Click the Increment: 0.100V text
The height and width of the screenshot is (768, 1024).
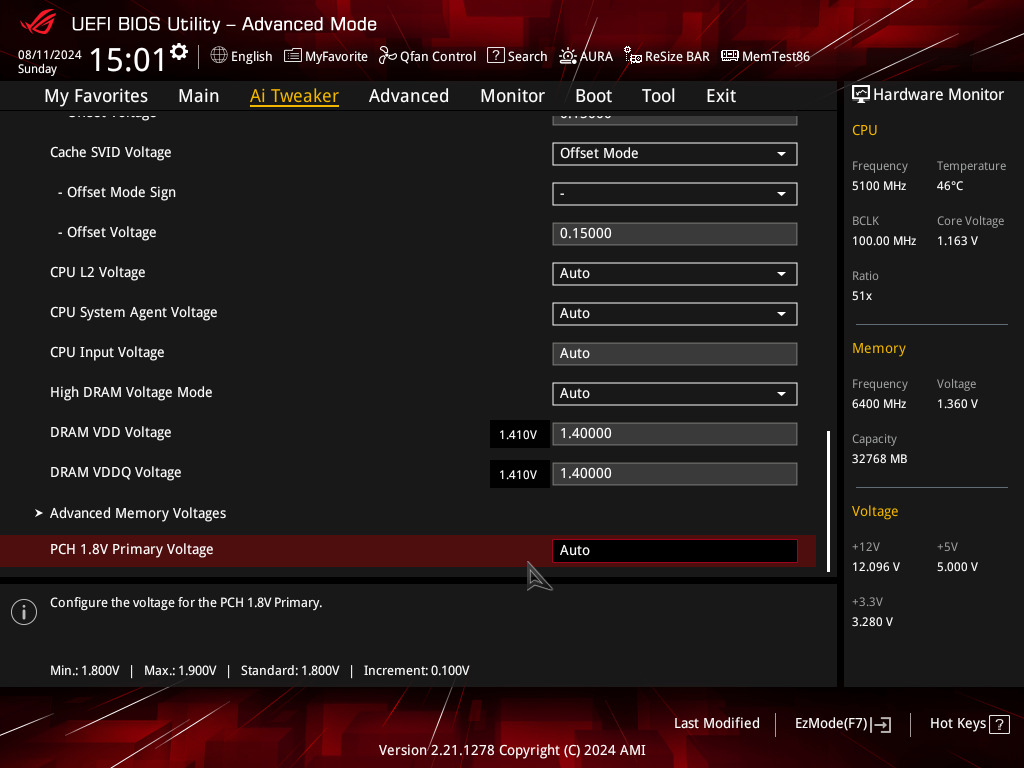point(417,671)
